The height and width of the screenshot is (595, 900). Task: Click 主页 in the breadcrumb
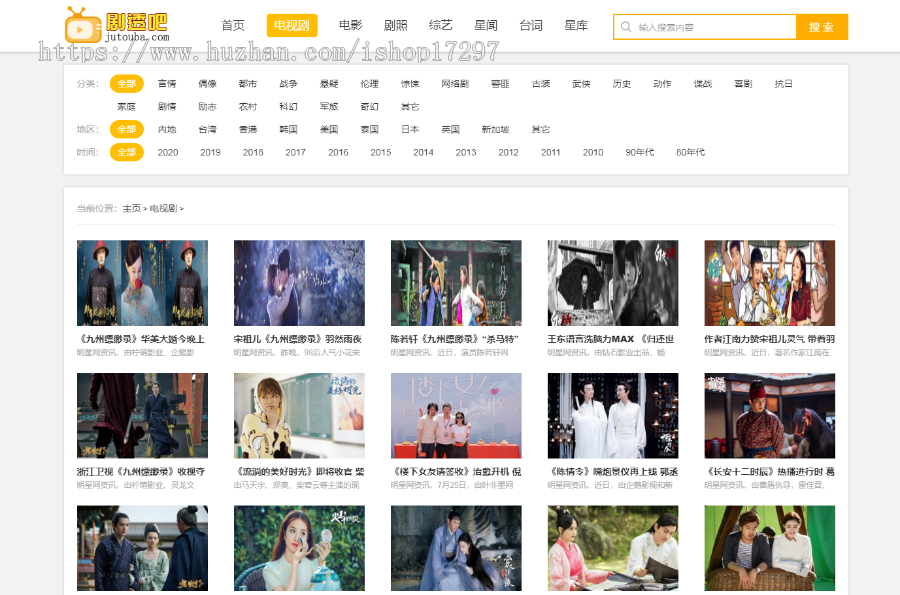pos(132,208)
